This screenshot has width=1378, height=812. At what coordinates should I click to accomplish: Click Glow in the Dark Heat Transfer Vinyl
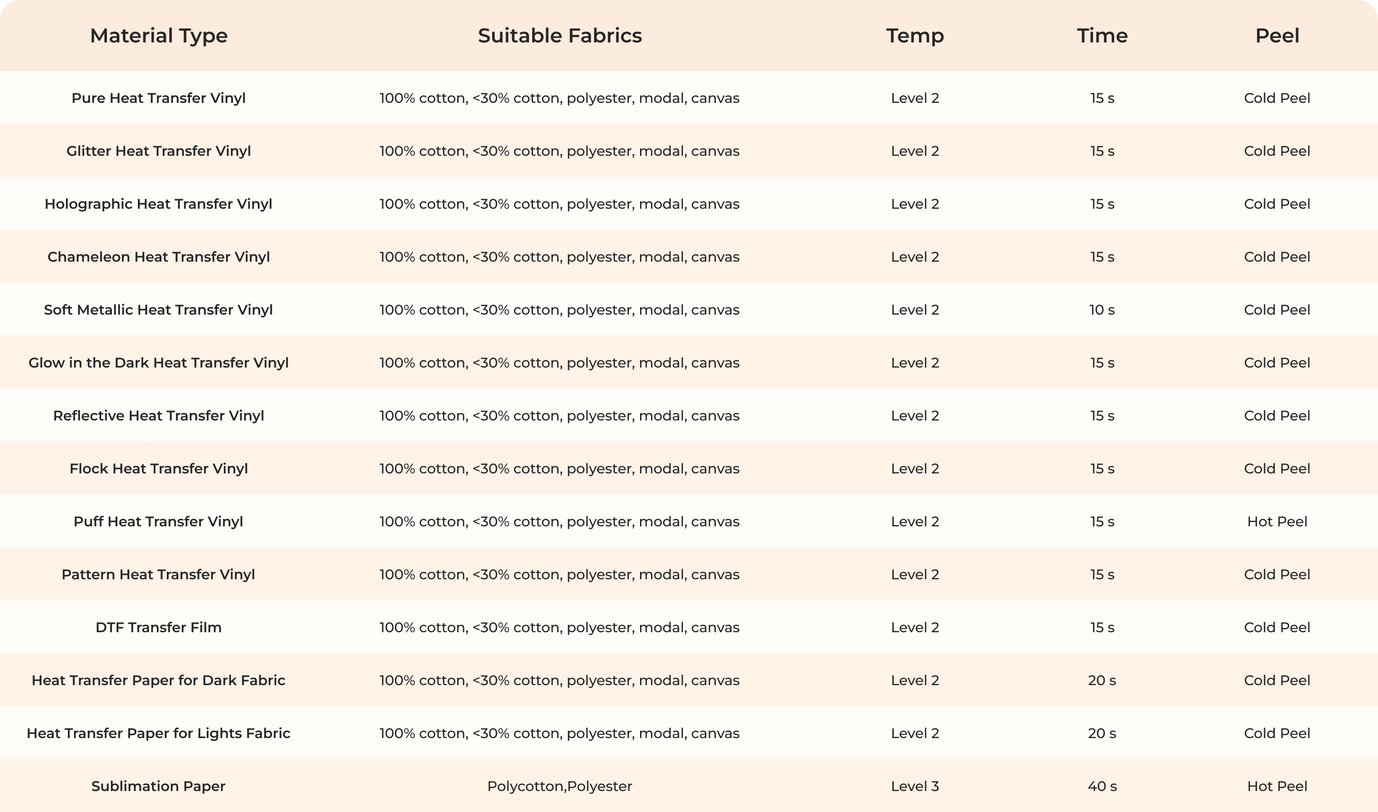[159, 363]
